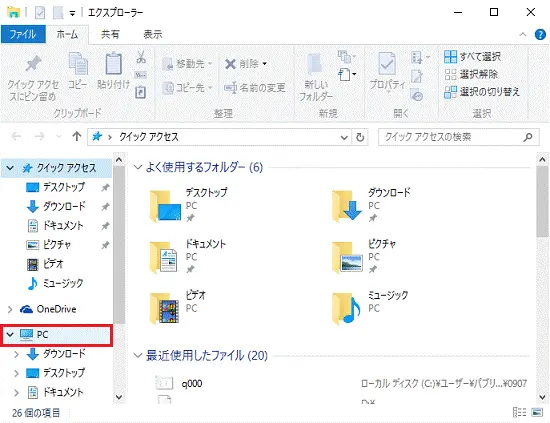
Task: Collapse the PC tree node
Action: [x=10, y=335]
